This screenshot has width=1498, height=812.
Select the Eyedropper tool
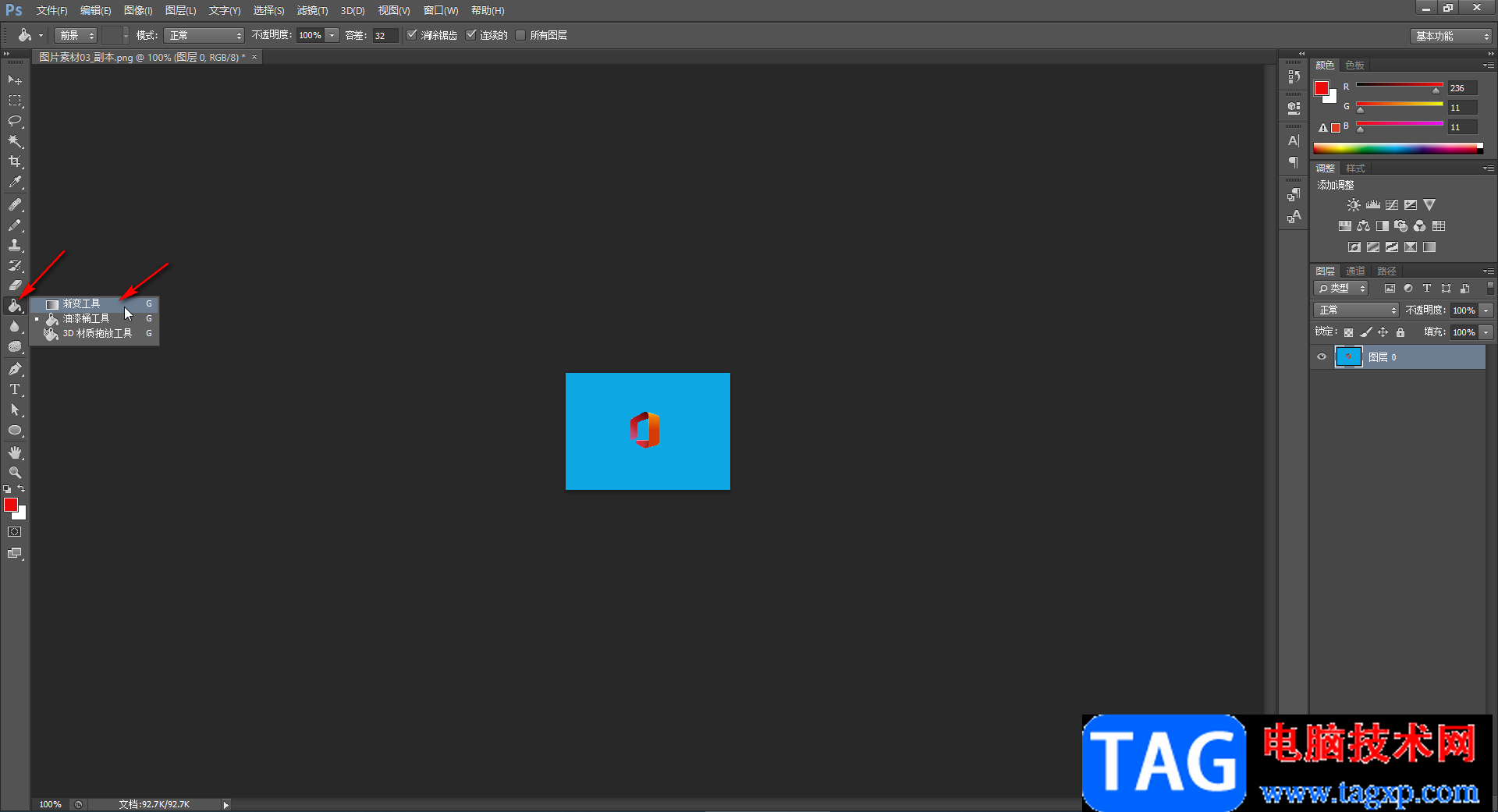point(15,183)
